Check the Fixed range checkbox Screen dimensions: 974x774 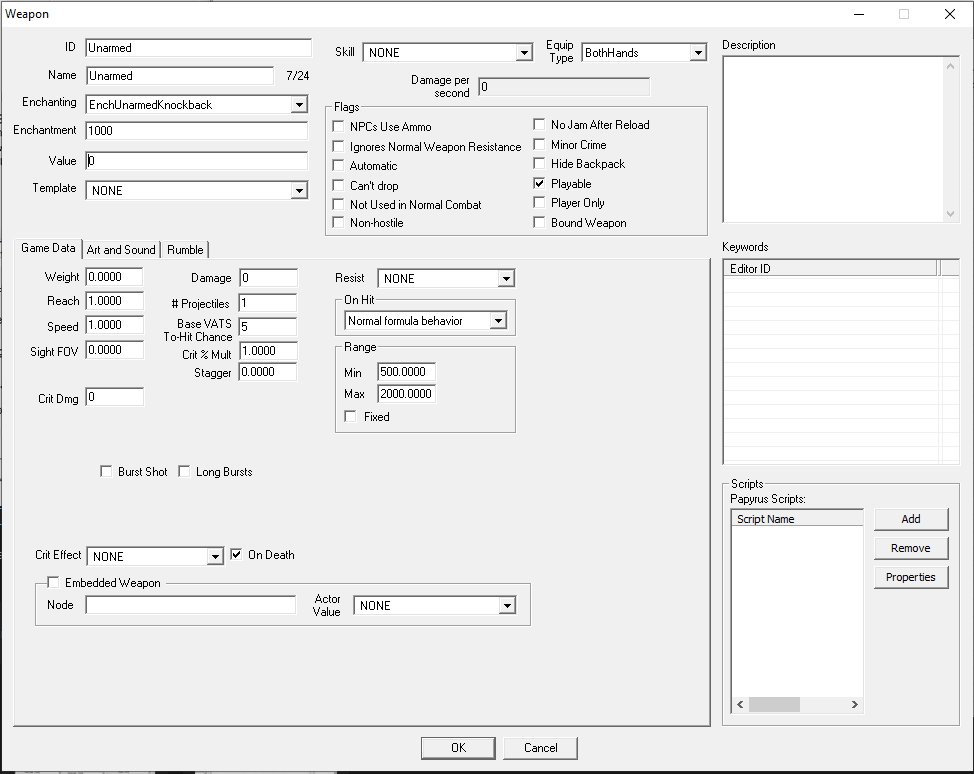click(350, 416)
